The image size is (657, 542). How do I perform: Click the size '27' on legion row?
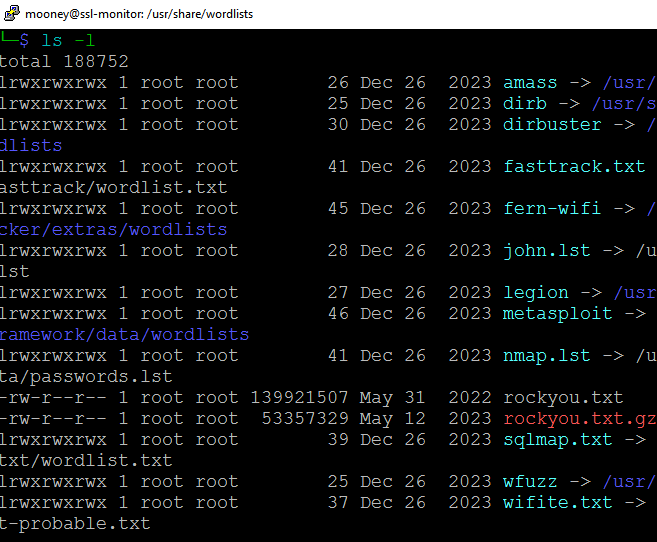338,292
